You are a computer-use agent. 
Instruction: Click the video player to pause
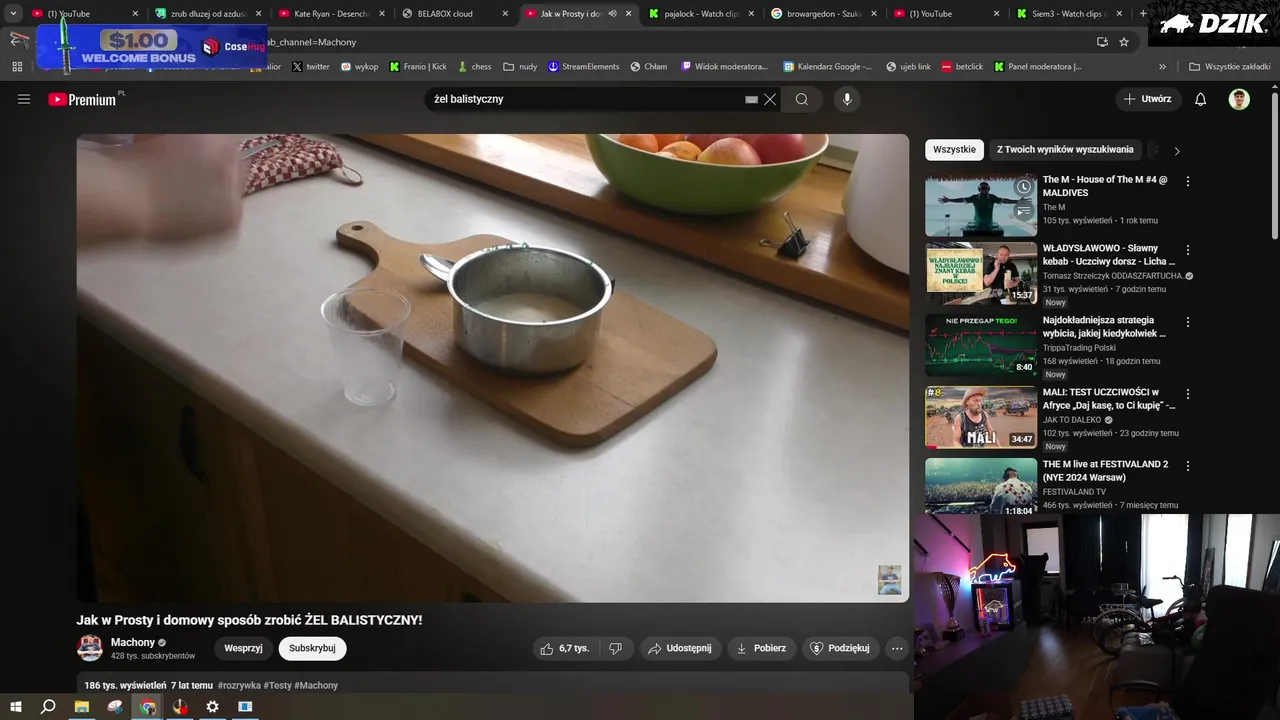(493, 368)
